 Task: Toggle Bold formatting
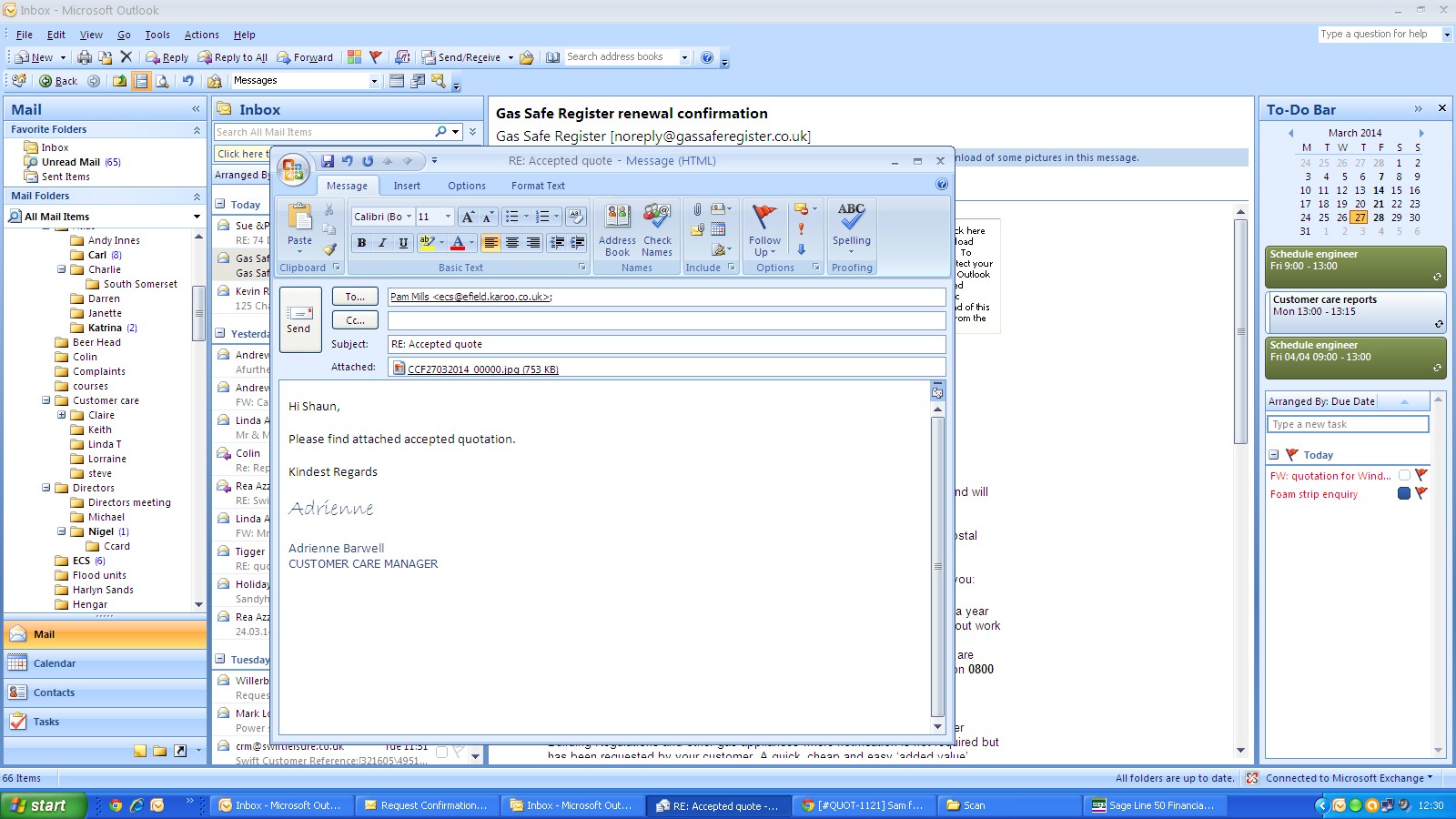tap(361, 242)
